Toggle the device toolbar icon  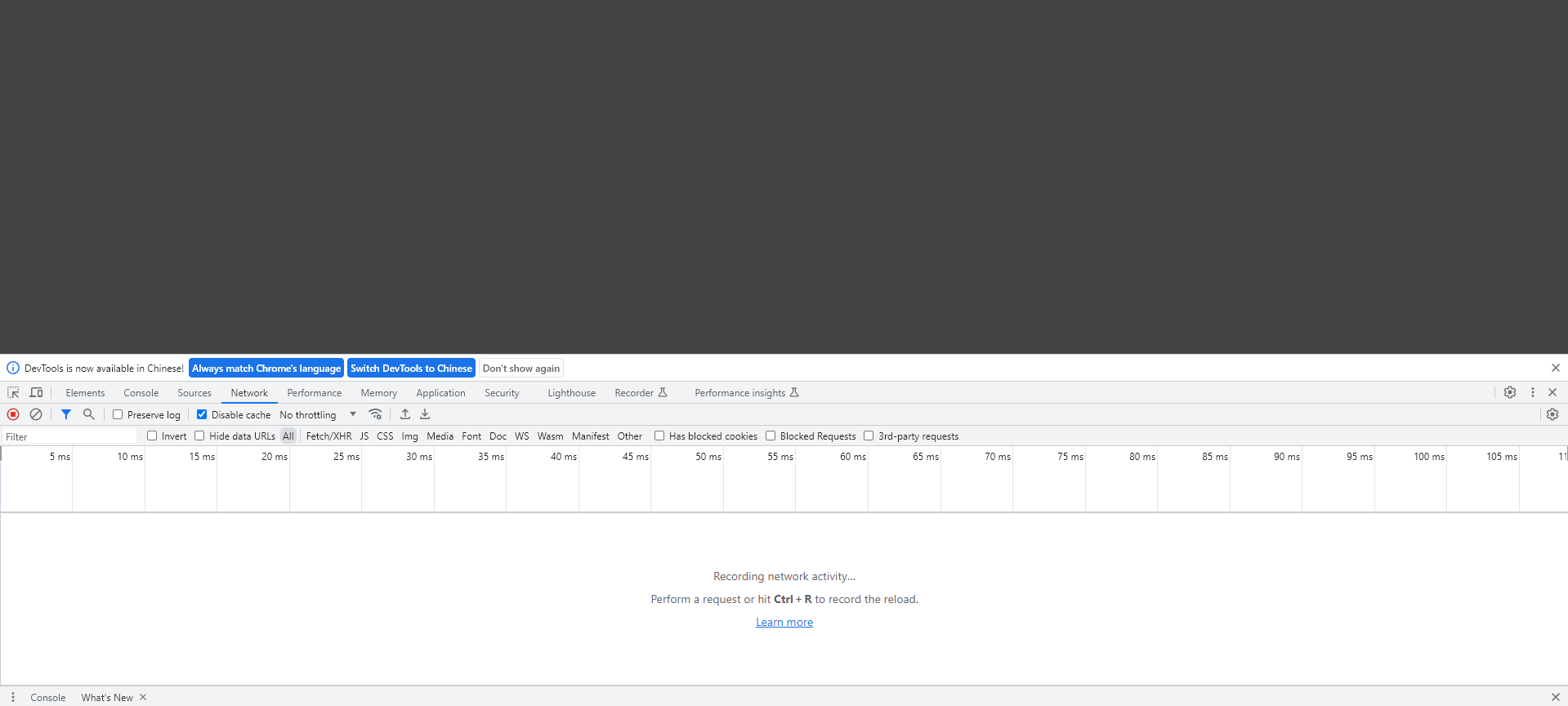[x=36, y=393]
